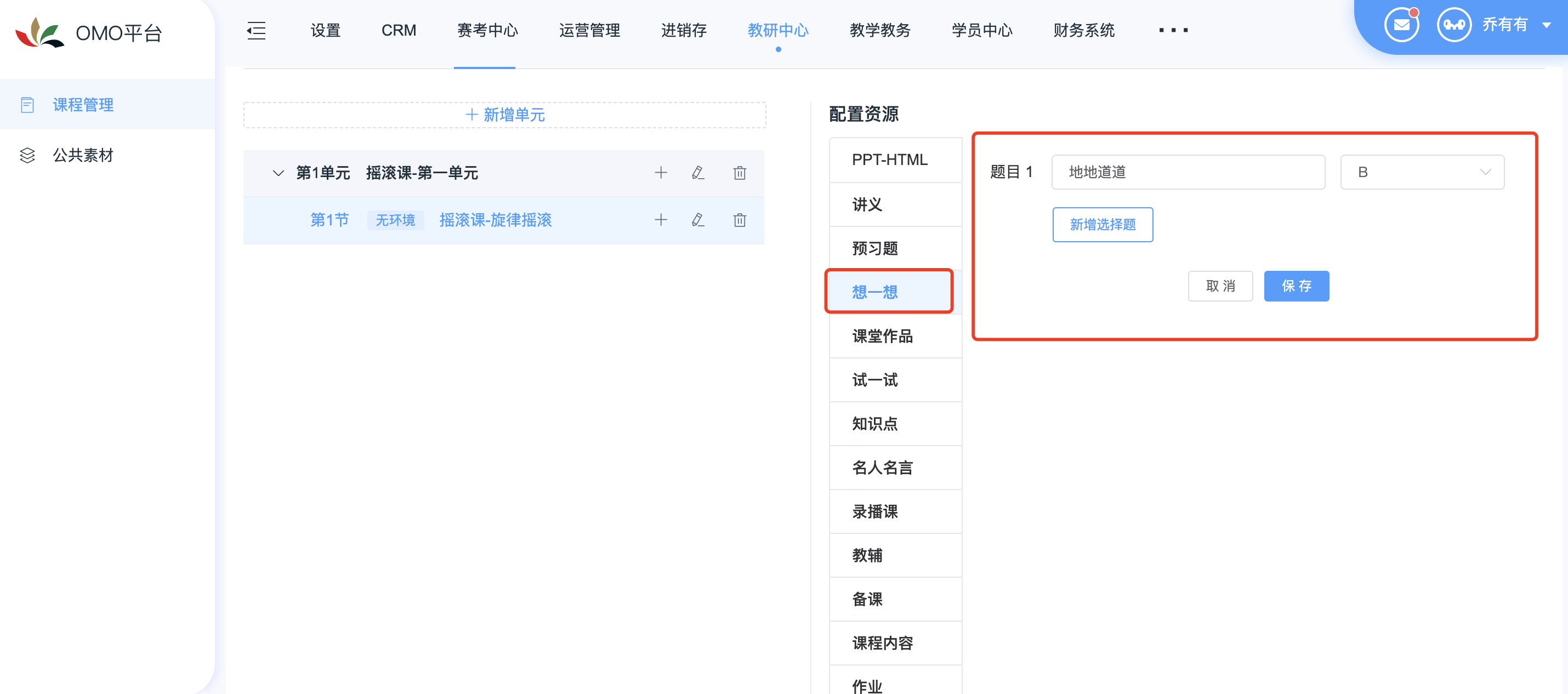Image resolution: width=1568 pixels, height=694 pixels.
Task: Delete the 第1单元 摇滚课-第一单元 row
Action: pyautogui.click(x=740, y=173)
